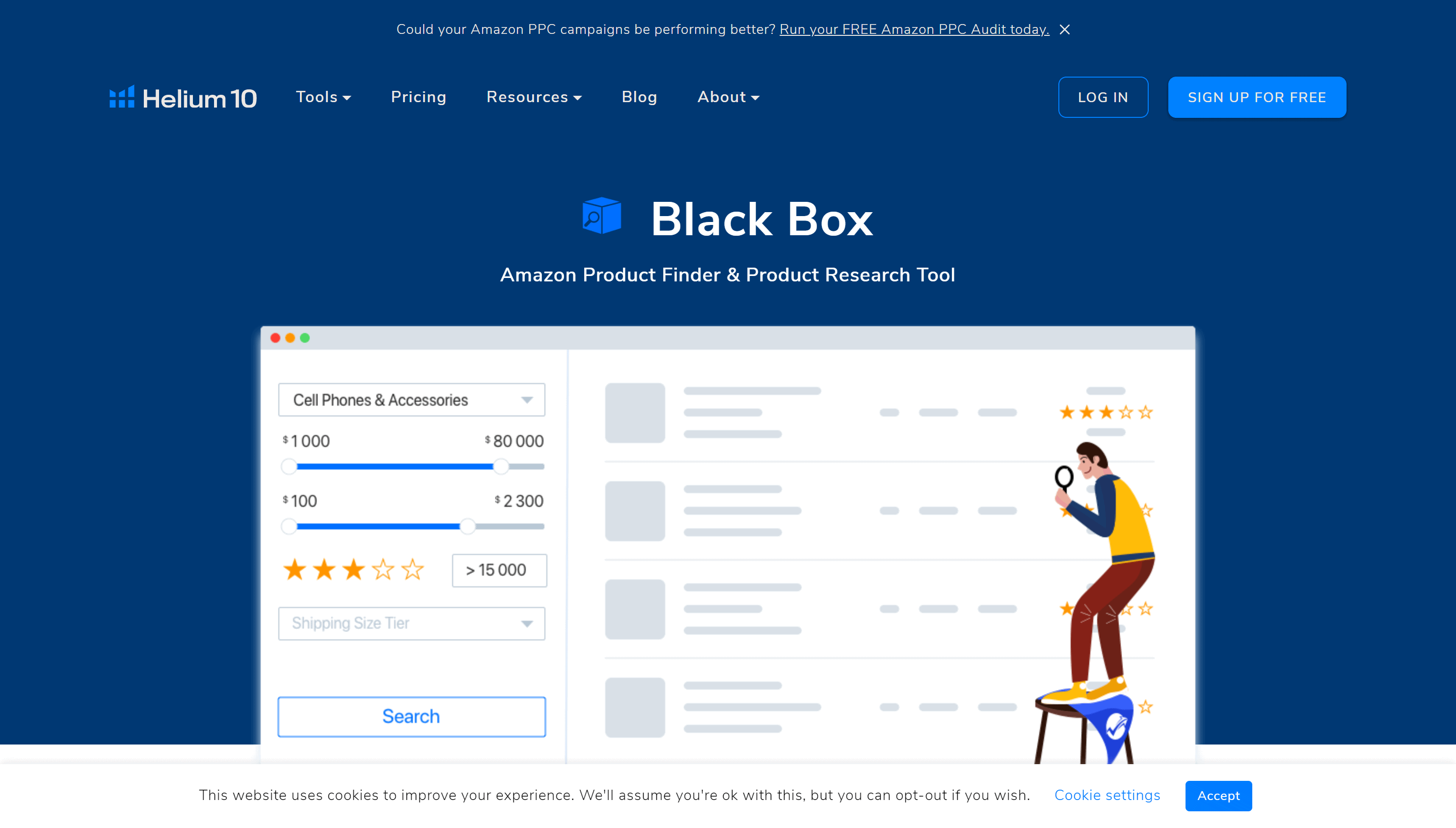The image size is (1456, 828).
Task: Click the $100 minimum slider handle
Action: pyautogui.click(x=289, y=526)
